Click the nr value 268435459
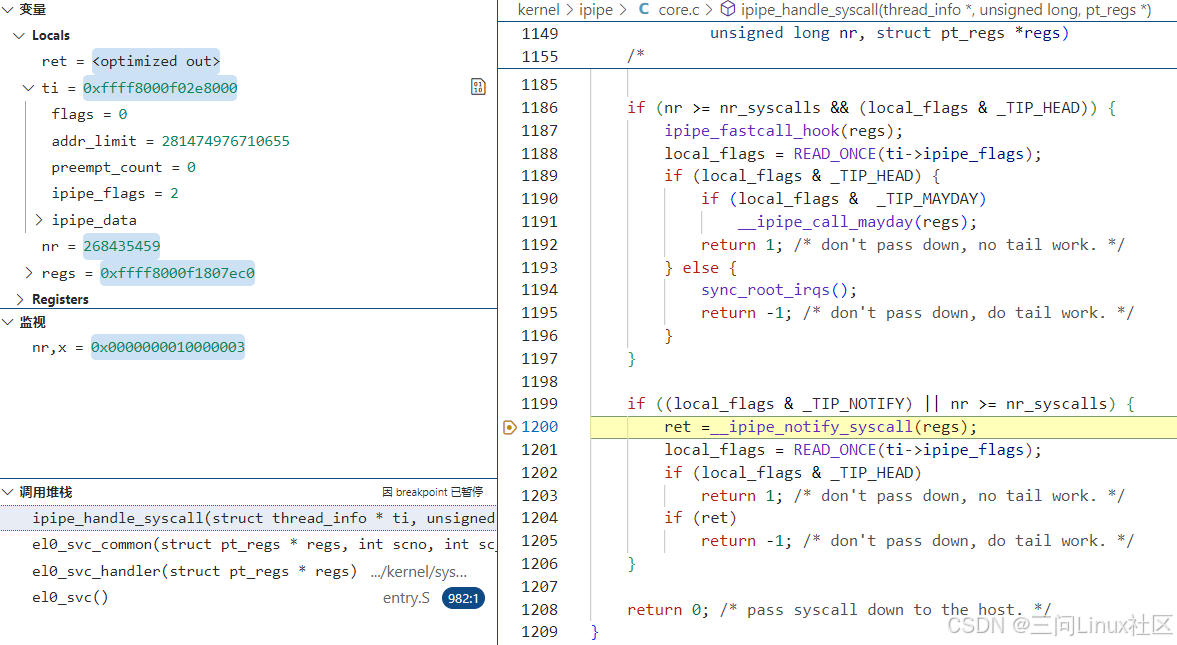This screenshot has width=1177, height=645. coord(122,246)
